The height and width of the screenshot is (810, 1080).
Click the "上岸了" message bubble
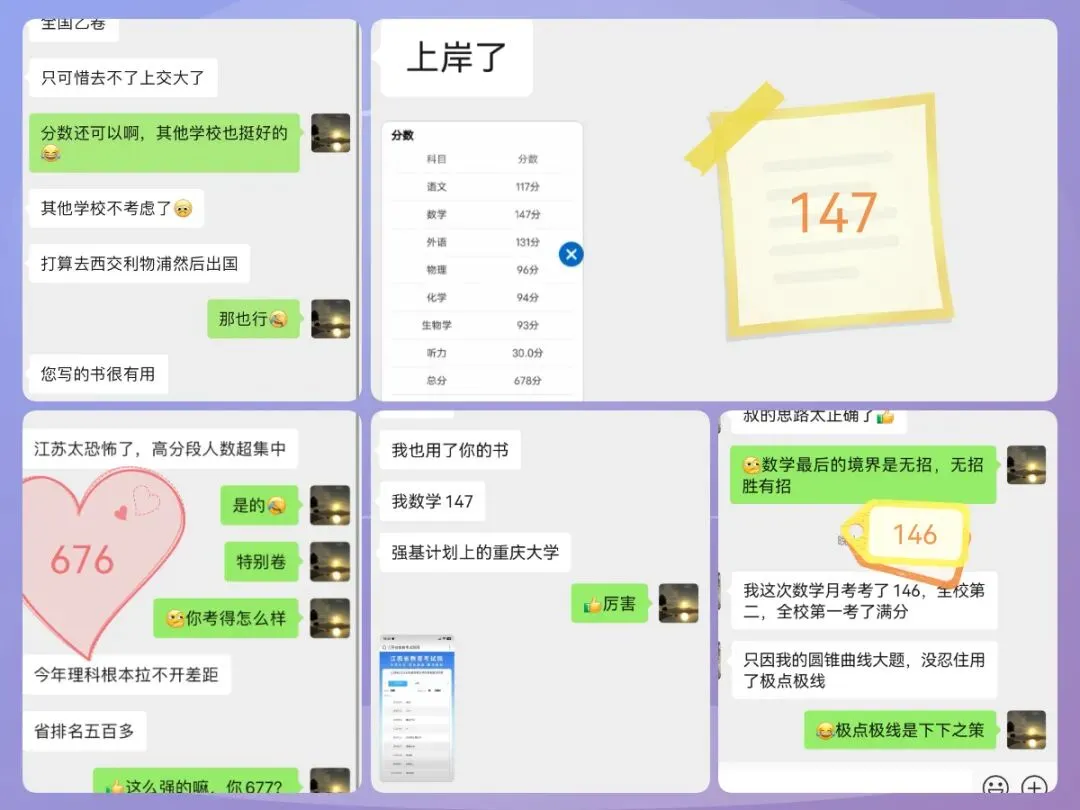click(x=455, y=58)
